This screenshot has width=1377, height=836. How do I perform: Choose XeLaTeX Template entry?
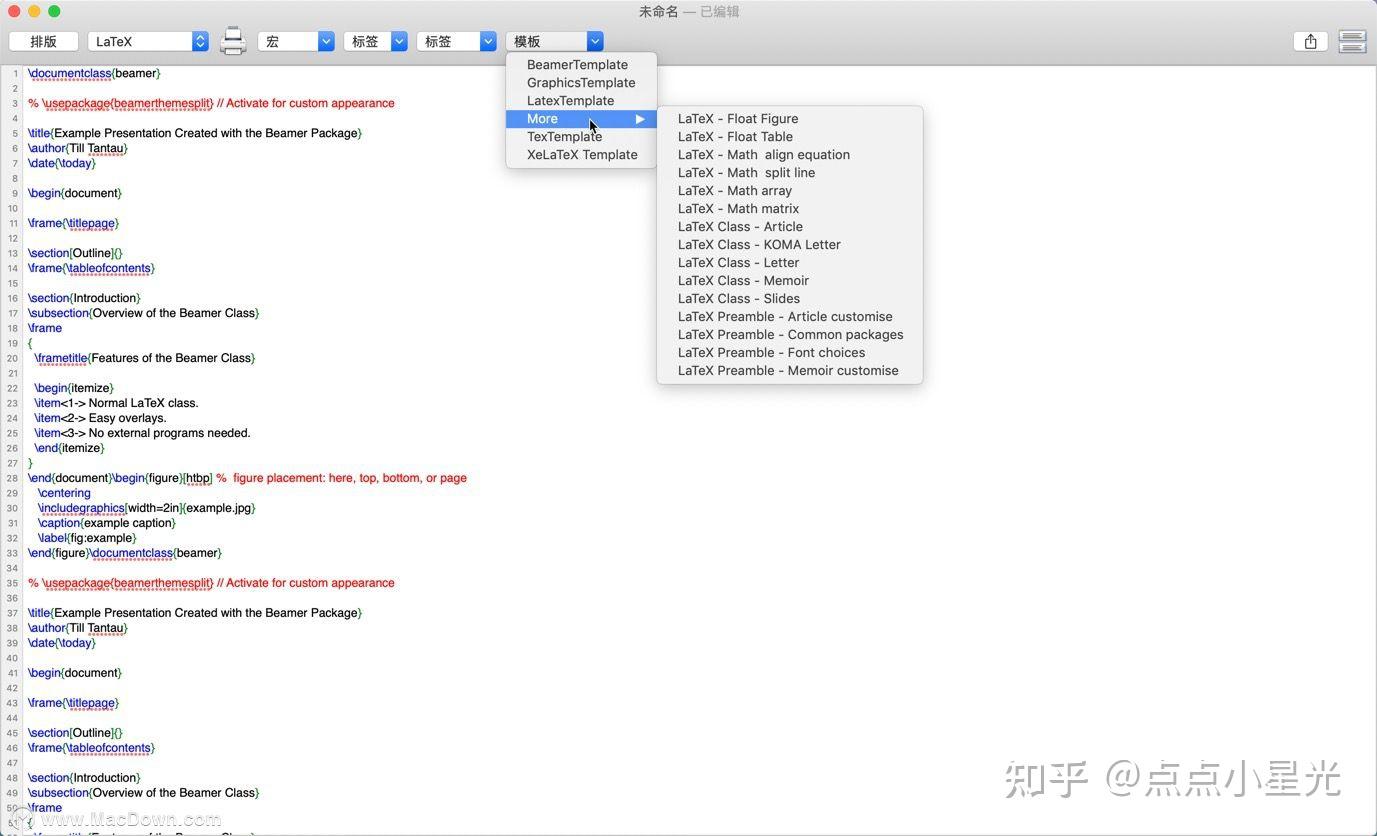[x=581, y=155]
